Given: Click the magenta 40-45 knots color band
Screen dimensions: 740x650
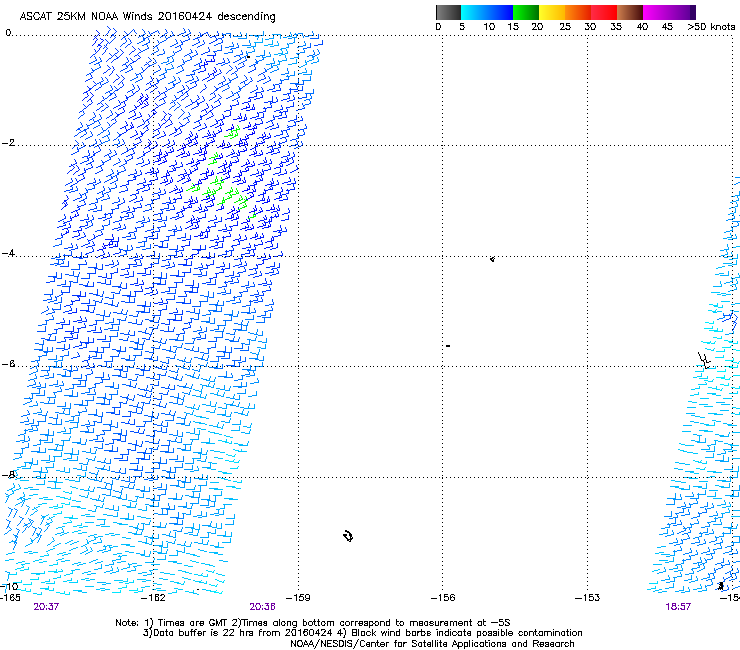Looking at the screenshot, I should tap(656, 12).
